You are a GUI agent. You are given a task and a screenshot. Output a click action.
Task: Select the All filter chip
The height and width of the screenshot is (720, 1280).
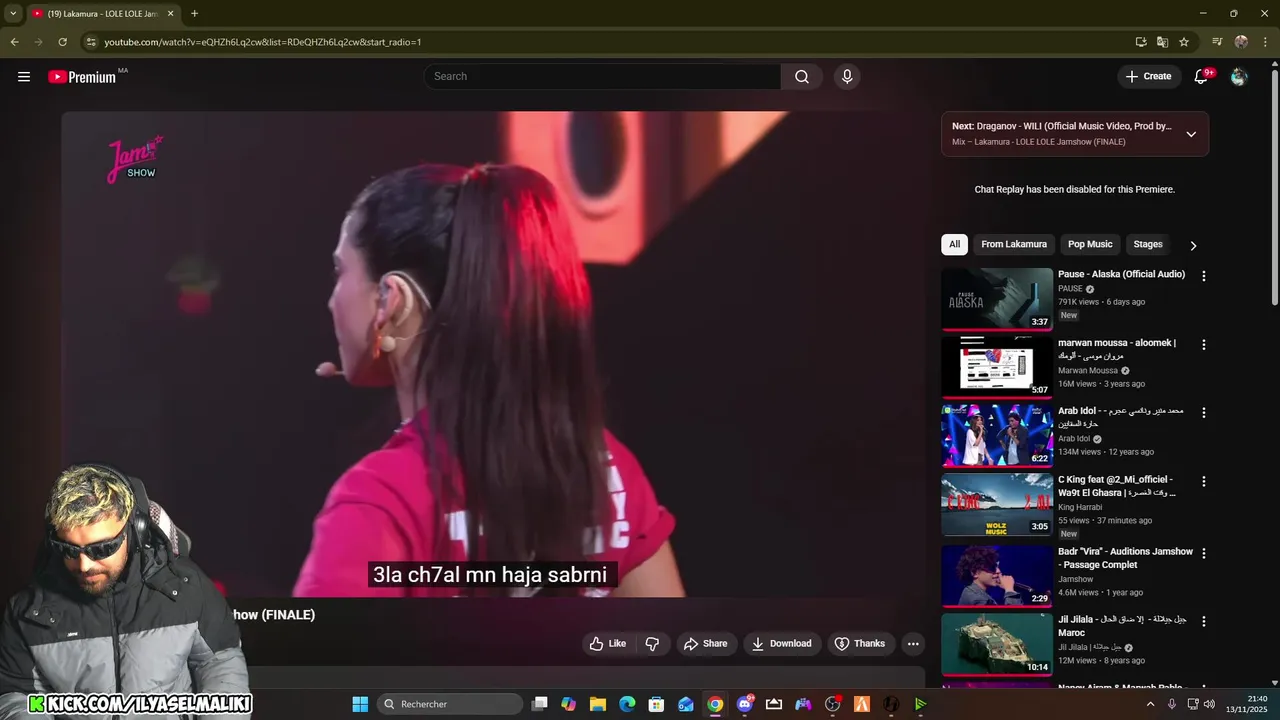[x=954, y=244]
